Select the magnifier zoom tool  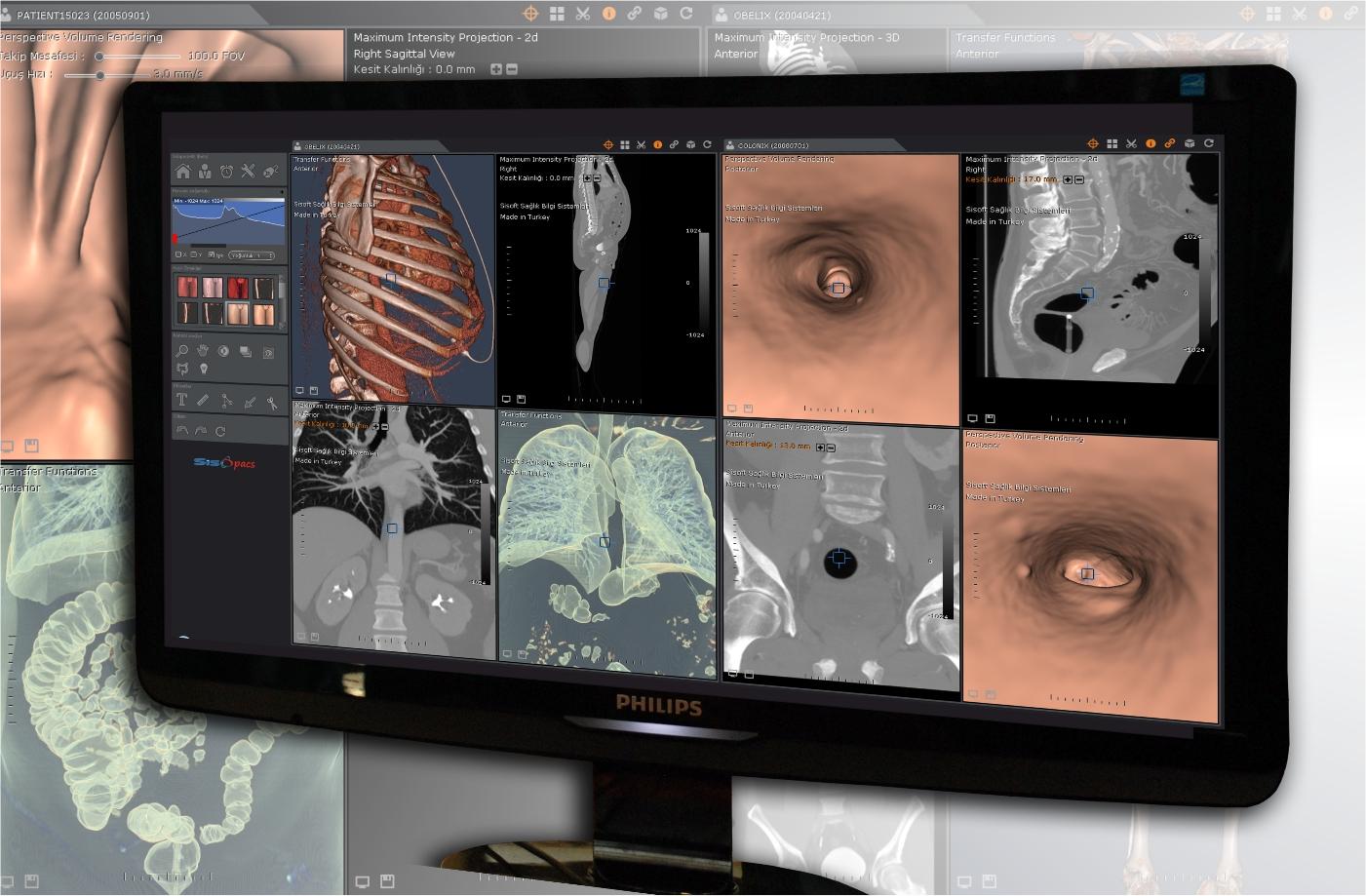pos(182,351)
